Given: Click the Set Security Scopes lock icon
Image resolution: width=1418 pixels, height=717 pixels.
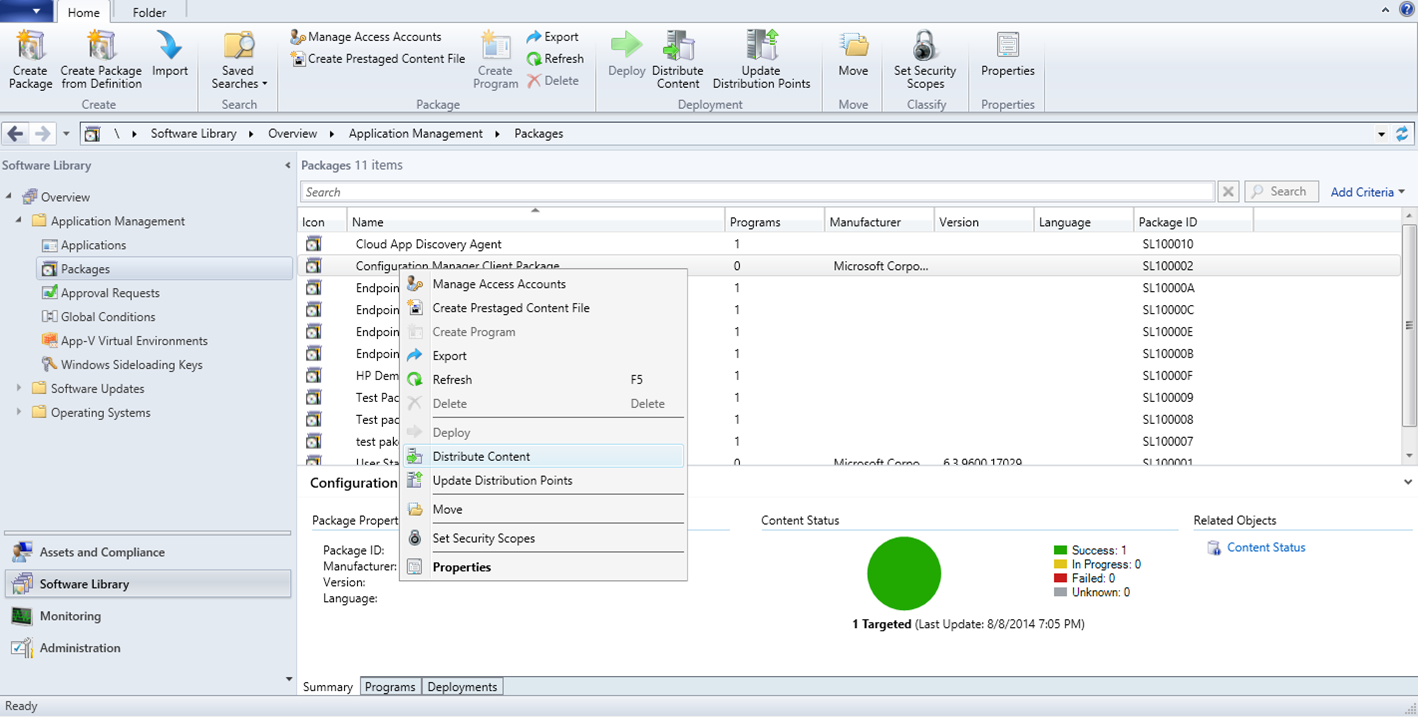Looking at the screenshot, I should (x=924, y=48).
